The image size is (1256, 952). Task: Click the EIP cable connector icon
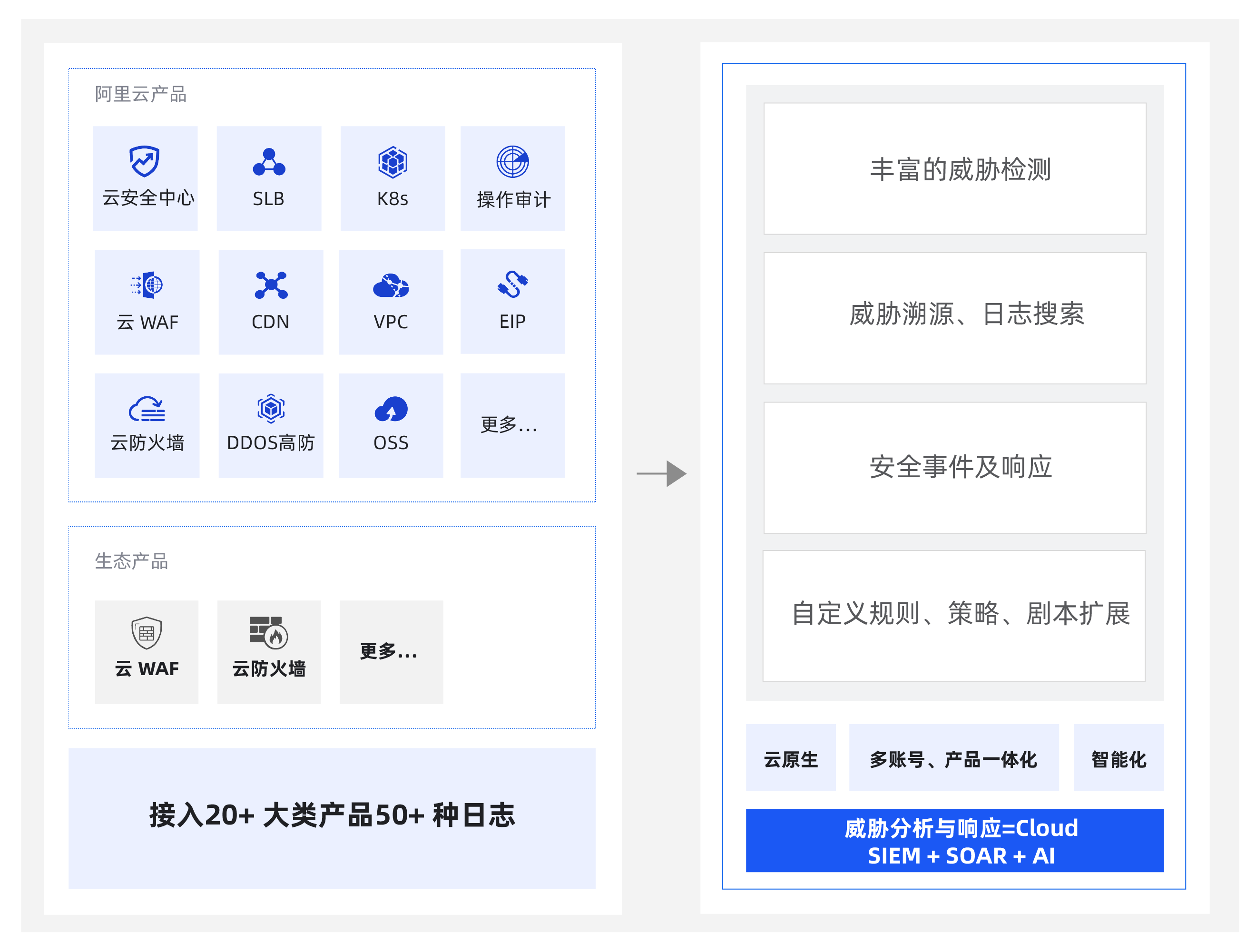coord(512,285)
